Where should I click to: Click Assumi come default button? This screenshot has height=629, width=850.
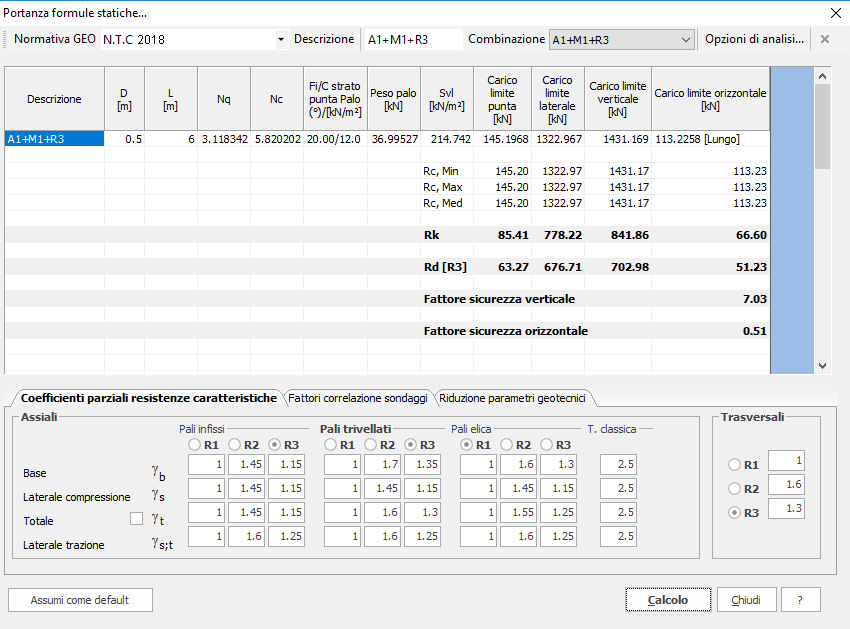tap(80, 600)
